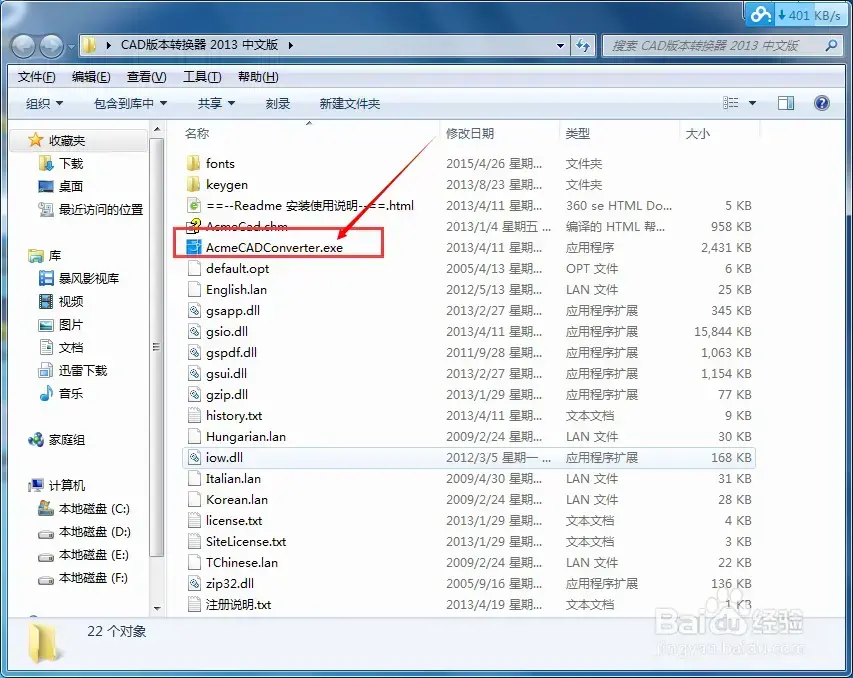This screenshot has width=853, height=678.
Task: Open the address bar history dropdown
Action: [560, 46]
